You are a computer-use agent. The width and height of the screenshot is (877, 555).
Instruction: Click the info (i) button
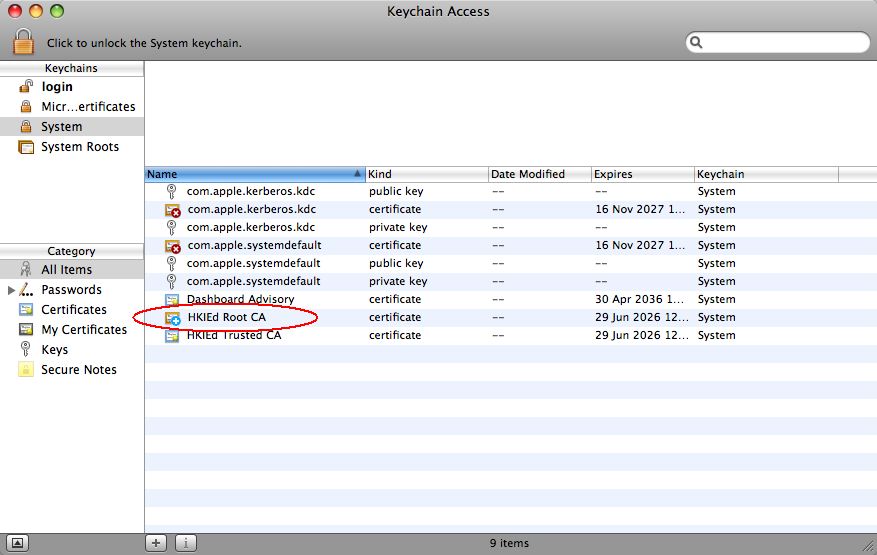click(186, 543)
